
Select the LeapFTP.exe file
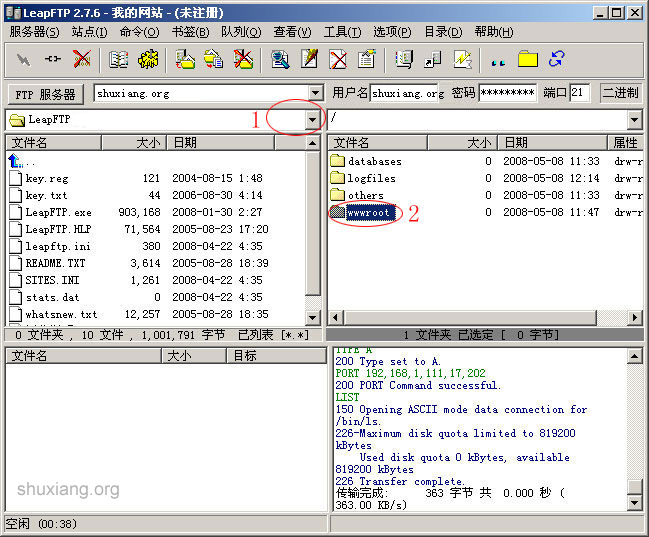pyautogui.click(x=58, y=212)
